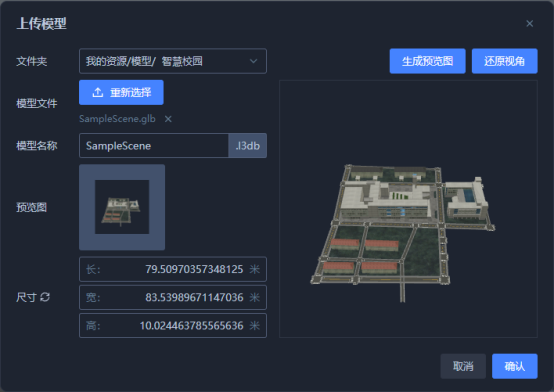Click 生成预览图 button
The width and height of the screenshot is (554, 392).
tap(428, 61)
